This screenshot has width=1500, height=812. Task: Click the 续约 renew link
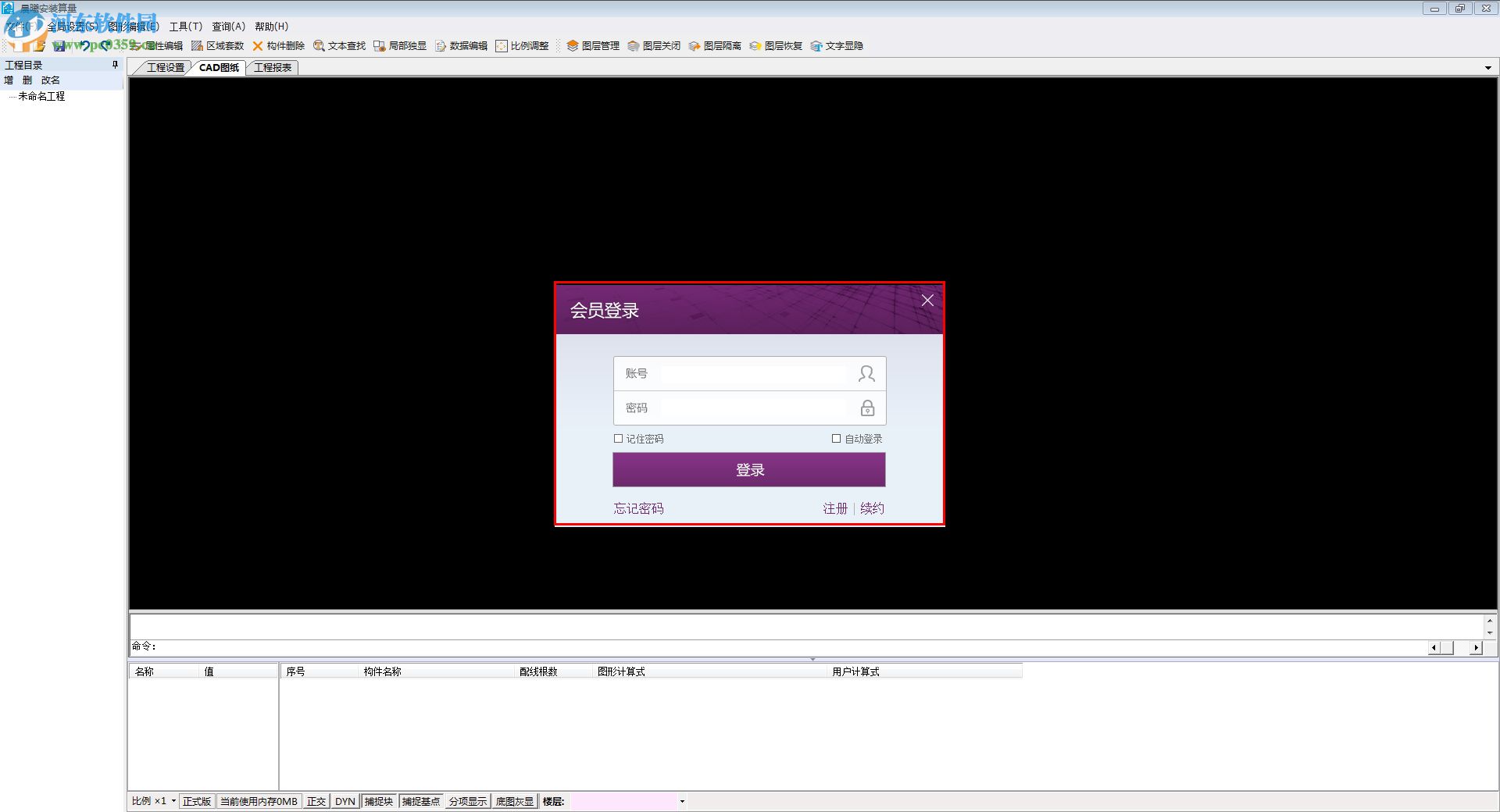[872, 508]
